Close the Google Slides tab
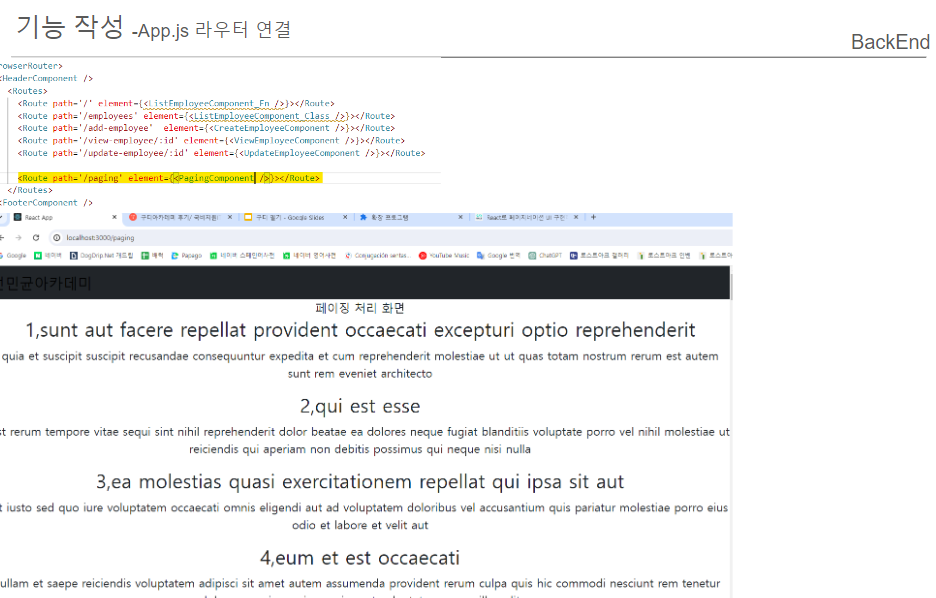Screen dimensions: 936x598 coord(345,217)
